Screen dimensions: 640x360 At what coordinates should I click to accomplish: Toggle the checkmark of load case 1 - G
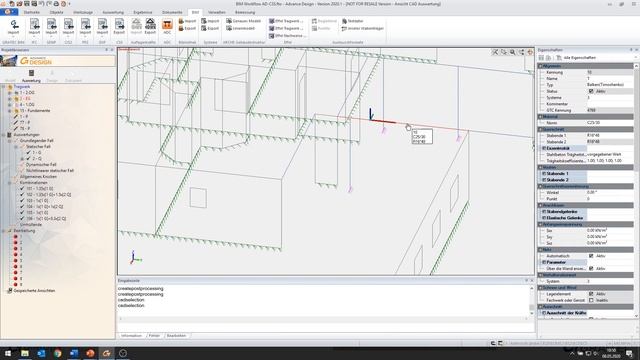28,153
